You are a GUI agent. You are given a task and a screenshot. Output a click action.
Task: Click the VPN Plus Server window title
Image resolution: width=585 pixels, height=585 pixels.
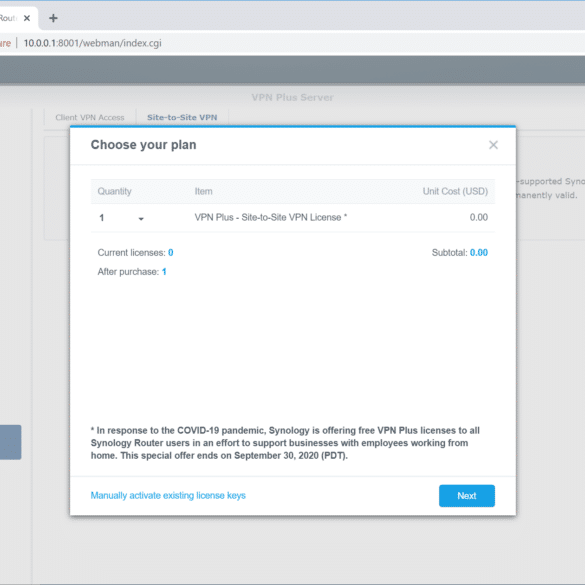pyautogui.click(x=292, y=97)
